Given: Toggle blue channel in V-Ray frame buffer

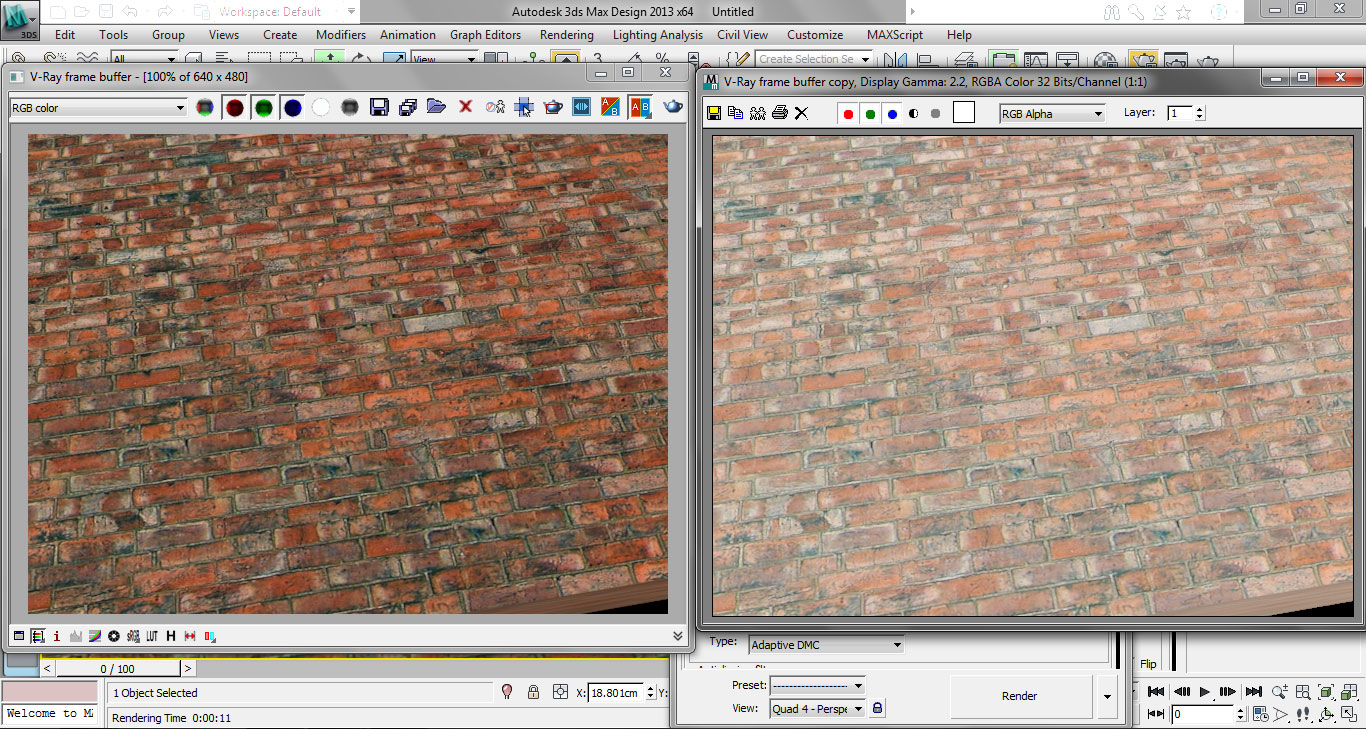Looking at the screenshot, I should coord(292,107).
